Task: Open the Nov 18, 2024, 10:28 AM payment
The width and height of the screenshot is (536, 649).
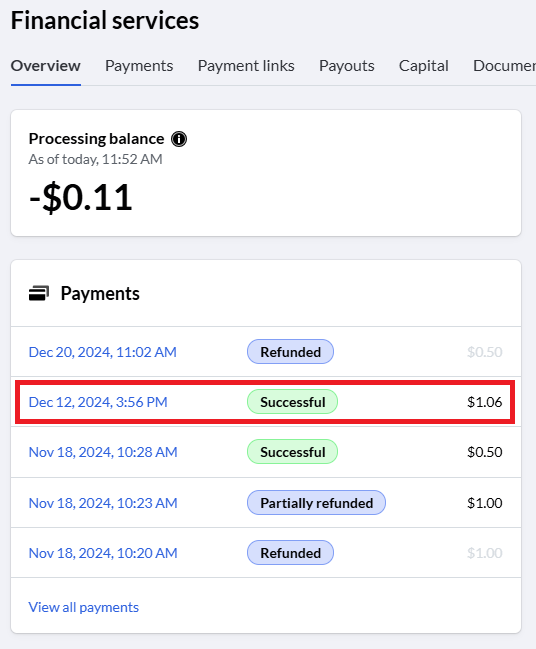Action: 103,452
